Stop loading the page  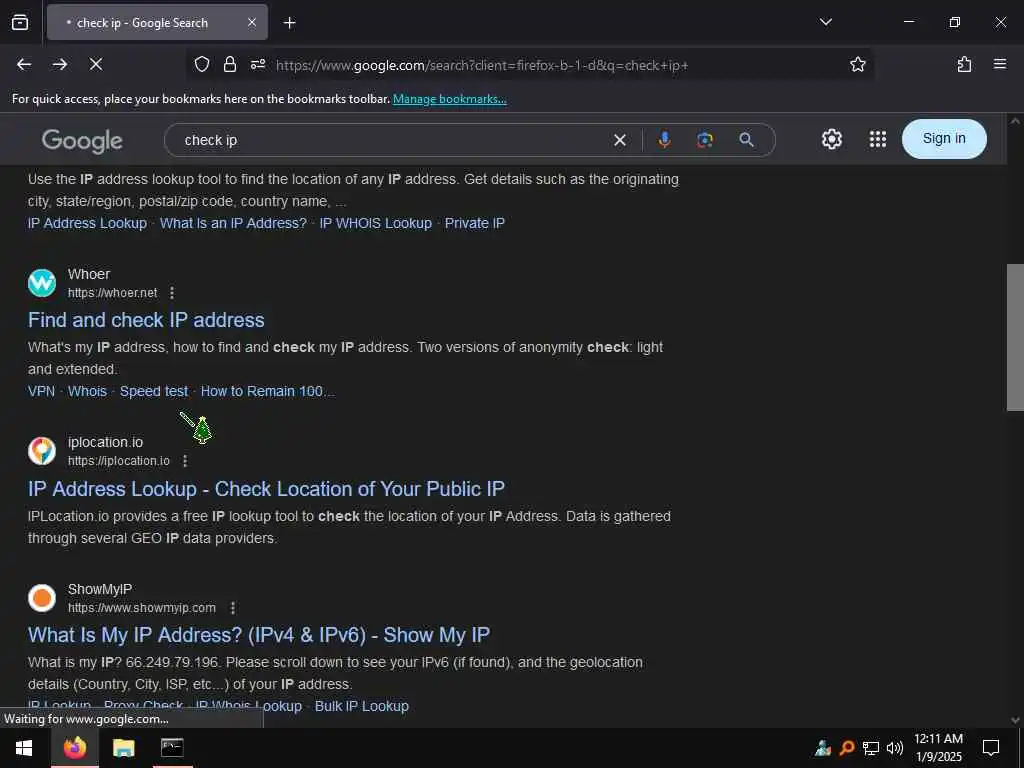click(x=96, y=65)
